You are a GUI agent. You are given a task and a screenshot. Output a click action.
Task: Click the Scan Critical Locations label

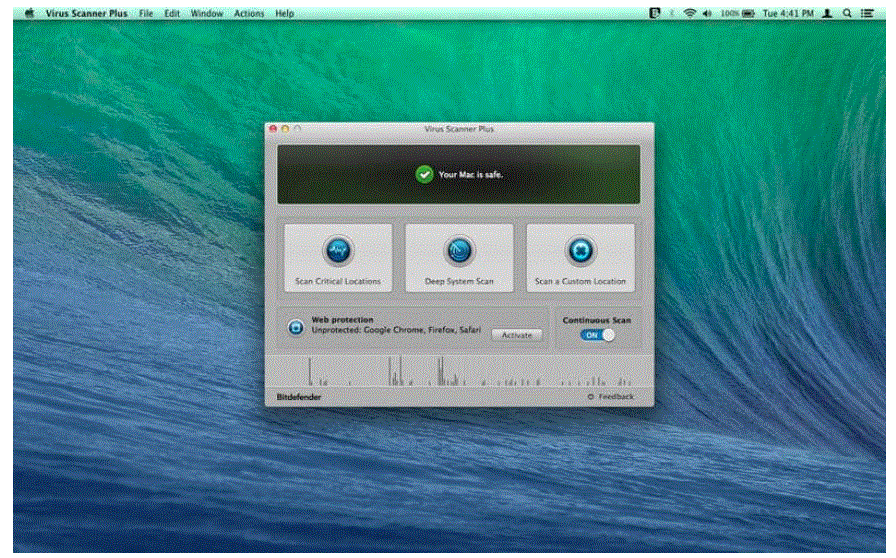tap(338, 281)
